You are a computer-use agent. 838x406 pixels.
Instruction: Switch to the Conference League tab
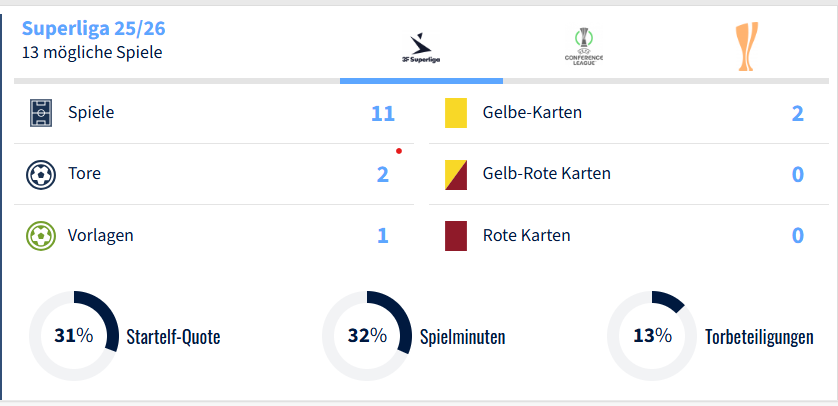(x=584, y=47)
